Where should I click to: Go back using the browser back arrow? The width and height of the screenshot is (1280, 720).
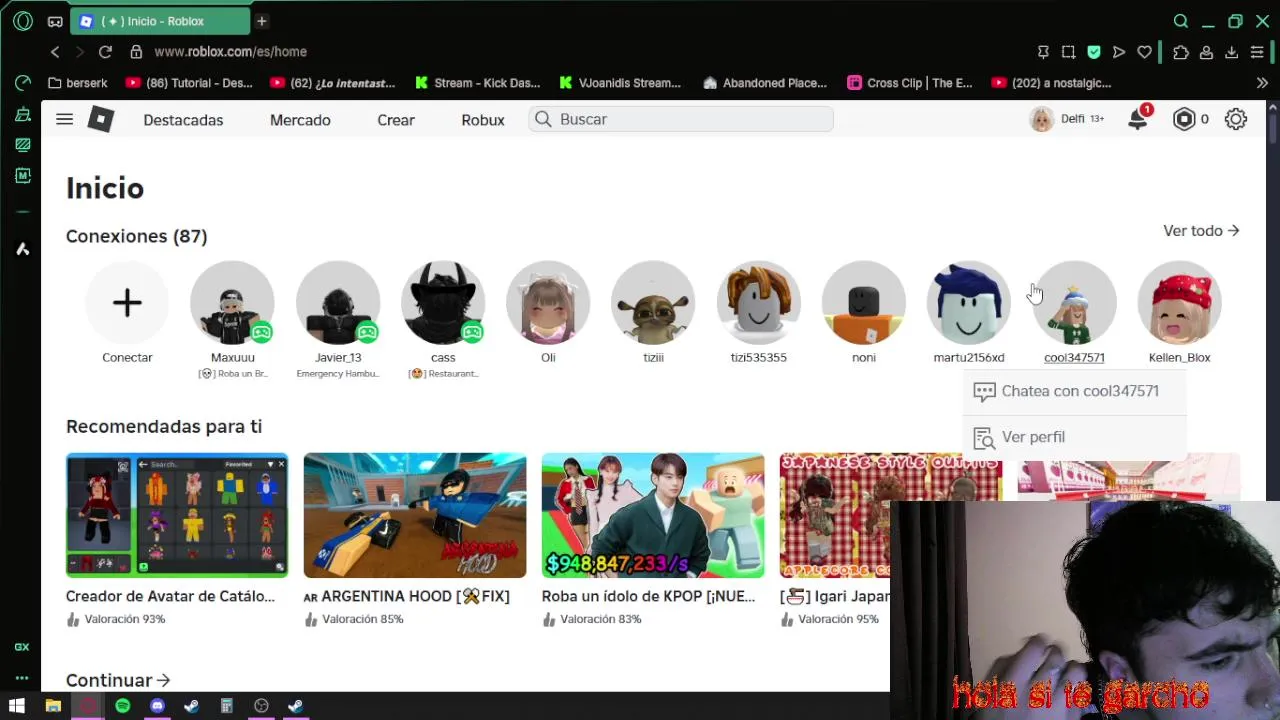point(55,52)
